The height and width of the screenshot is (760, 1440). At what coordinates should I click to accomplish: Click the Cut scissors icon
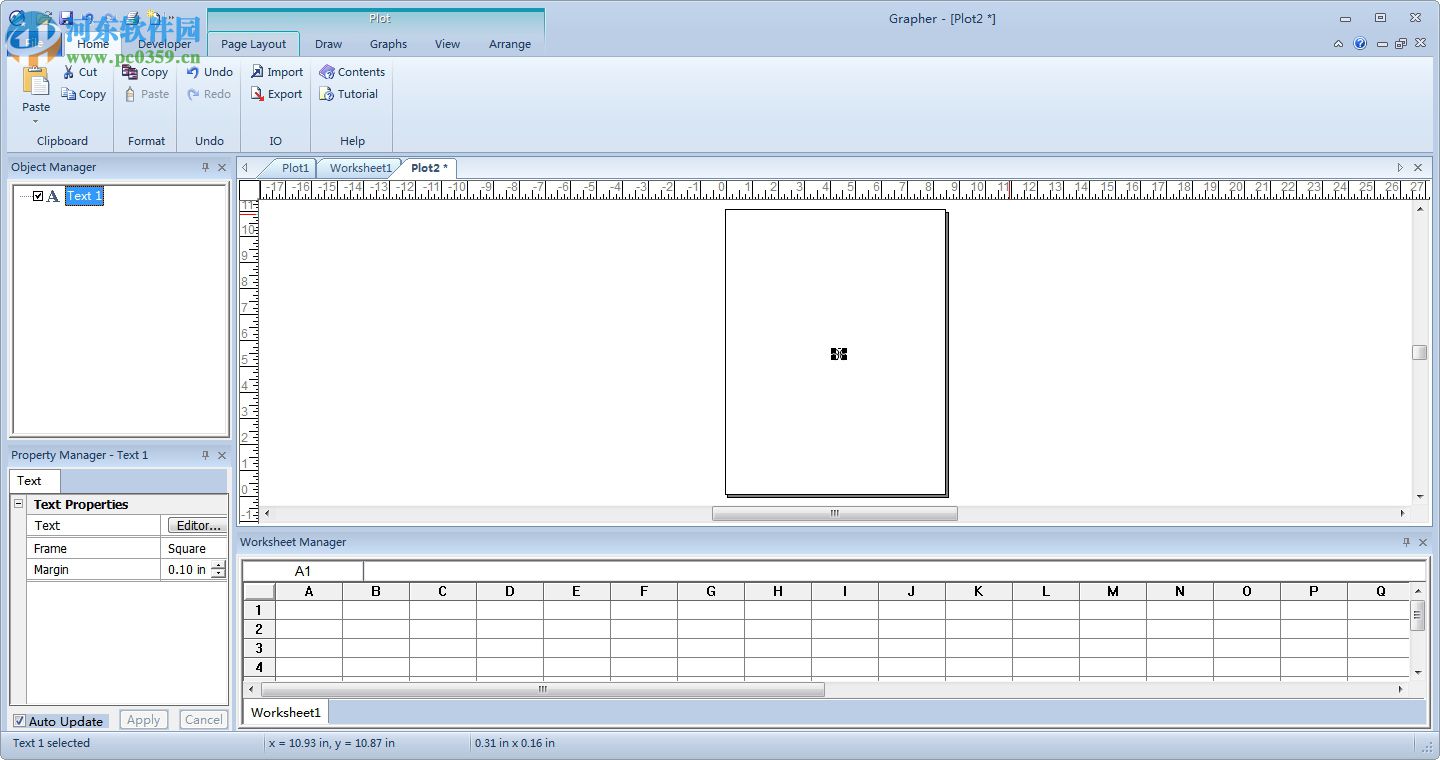pyautogui.click(x=68, y=72)
